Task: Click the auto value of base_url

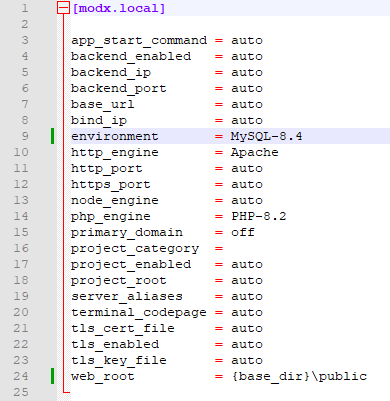Action: point(247,105)
